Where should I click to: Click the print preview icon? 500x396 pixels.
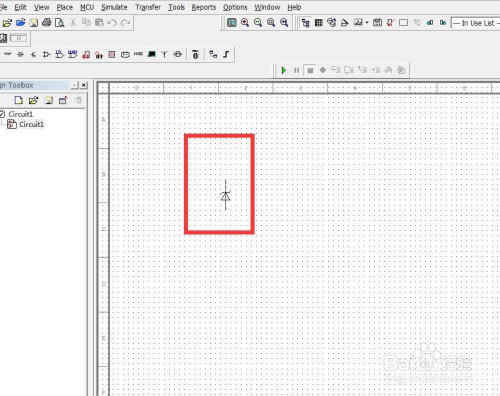pyautogui.click(x=60, y=23)
